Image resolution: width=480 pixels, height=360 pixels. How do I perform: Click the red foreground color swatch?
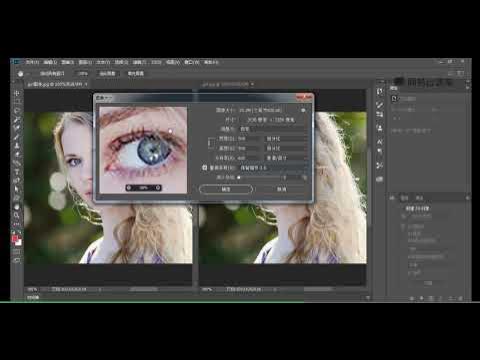[x=15, y=239]
